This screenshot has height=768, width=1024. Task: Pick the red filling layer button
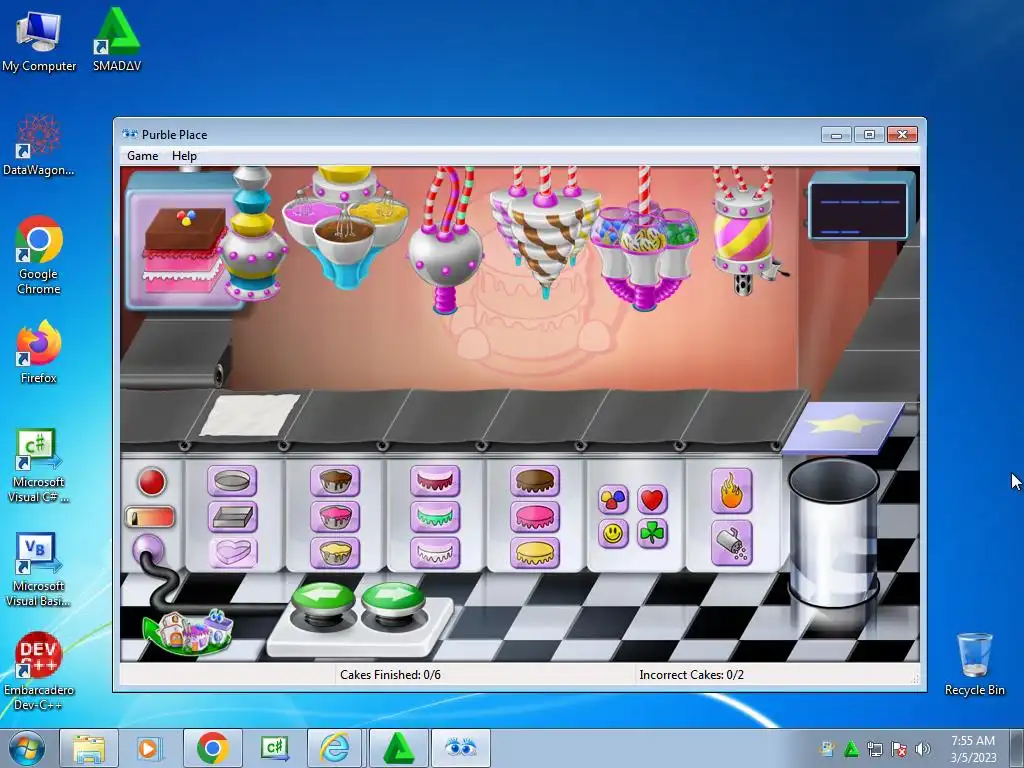[435, 481]
